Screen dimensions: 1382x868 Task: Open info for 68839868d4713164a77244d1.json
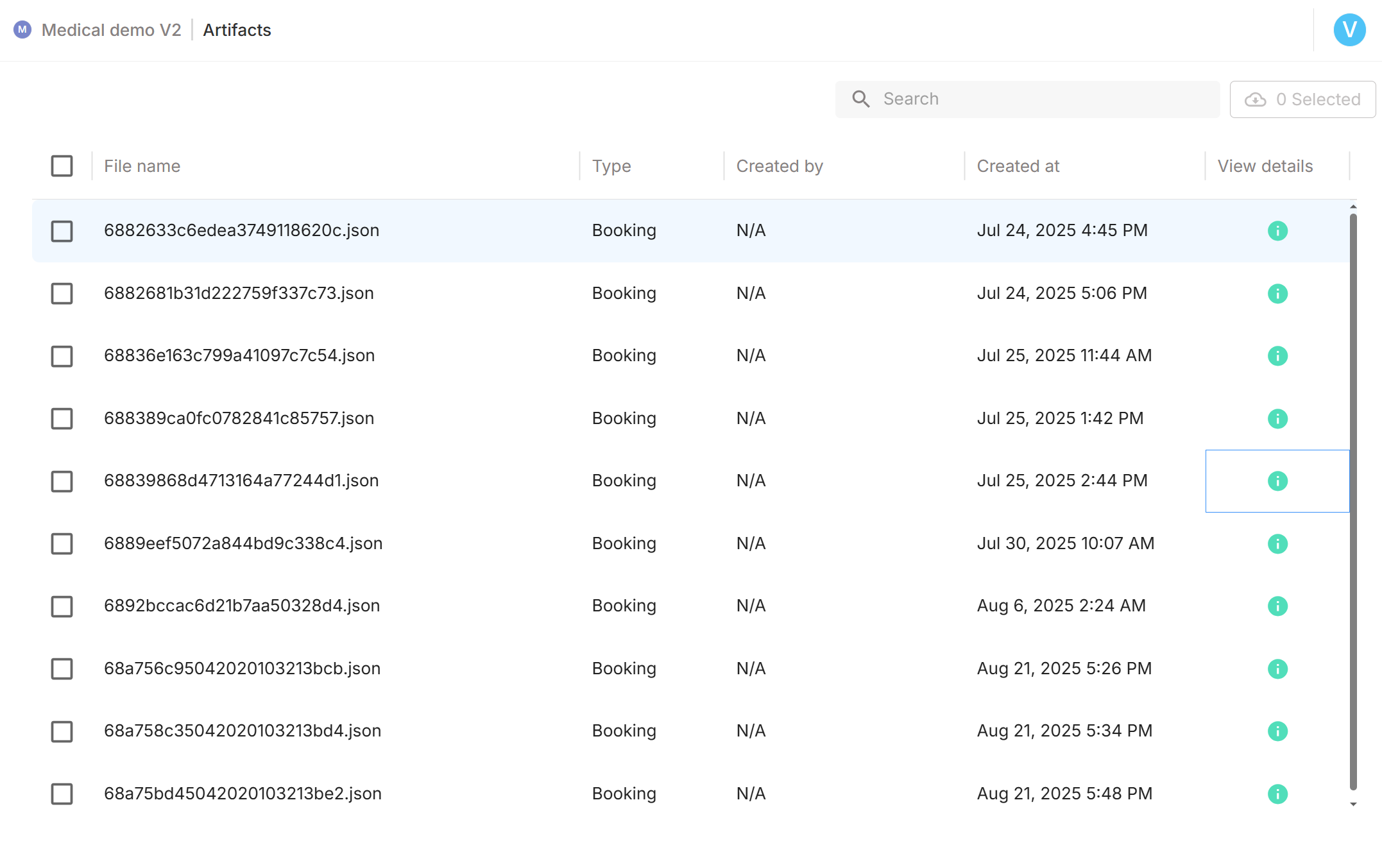(x=1277, y=481)
